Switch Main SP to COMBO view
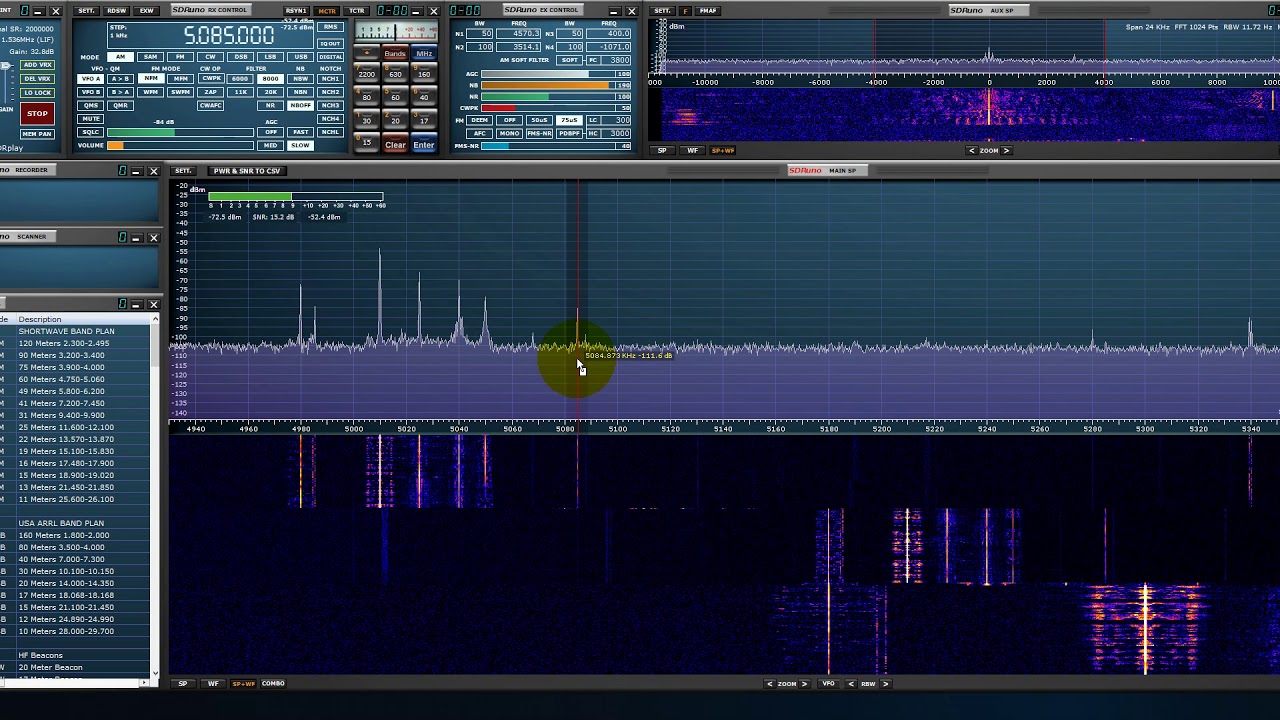Viewport: 1280px width, 720px height. pos(273,684)
